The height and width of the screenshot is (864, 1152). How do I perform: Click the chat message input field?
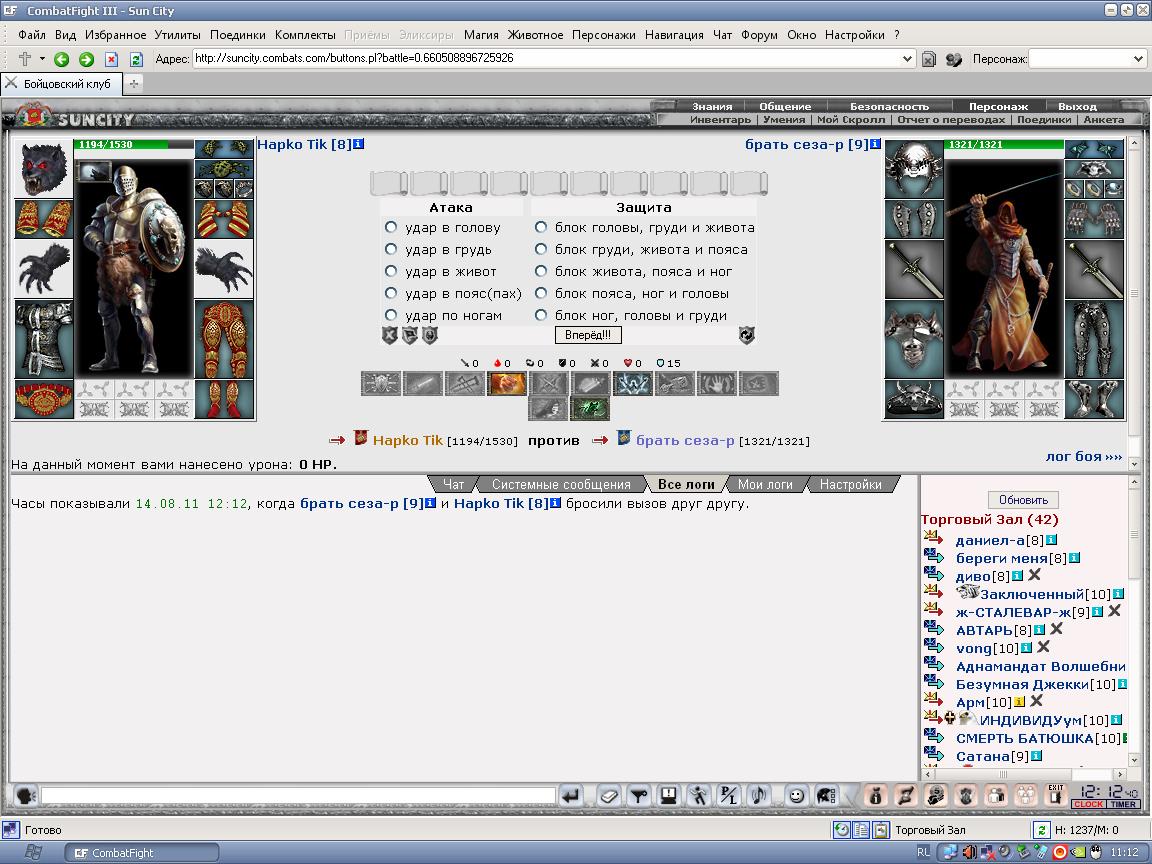coord(298,796)
